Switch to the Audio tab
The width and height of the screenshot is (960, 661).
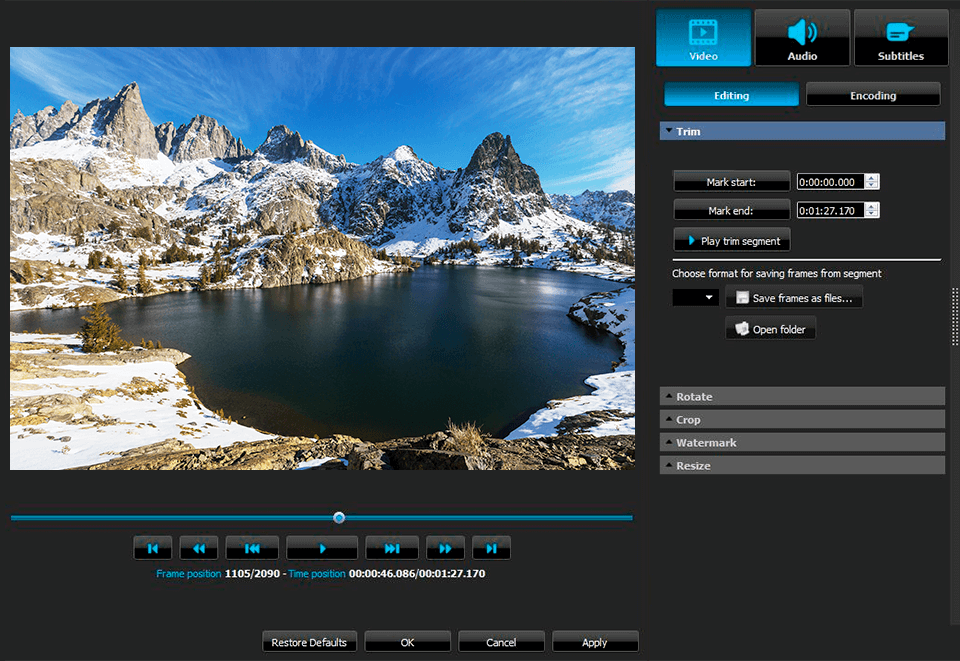pos(801,37)
